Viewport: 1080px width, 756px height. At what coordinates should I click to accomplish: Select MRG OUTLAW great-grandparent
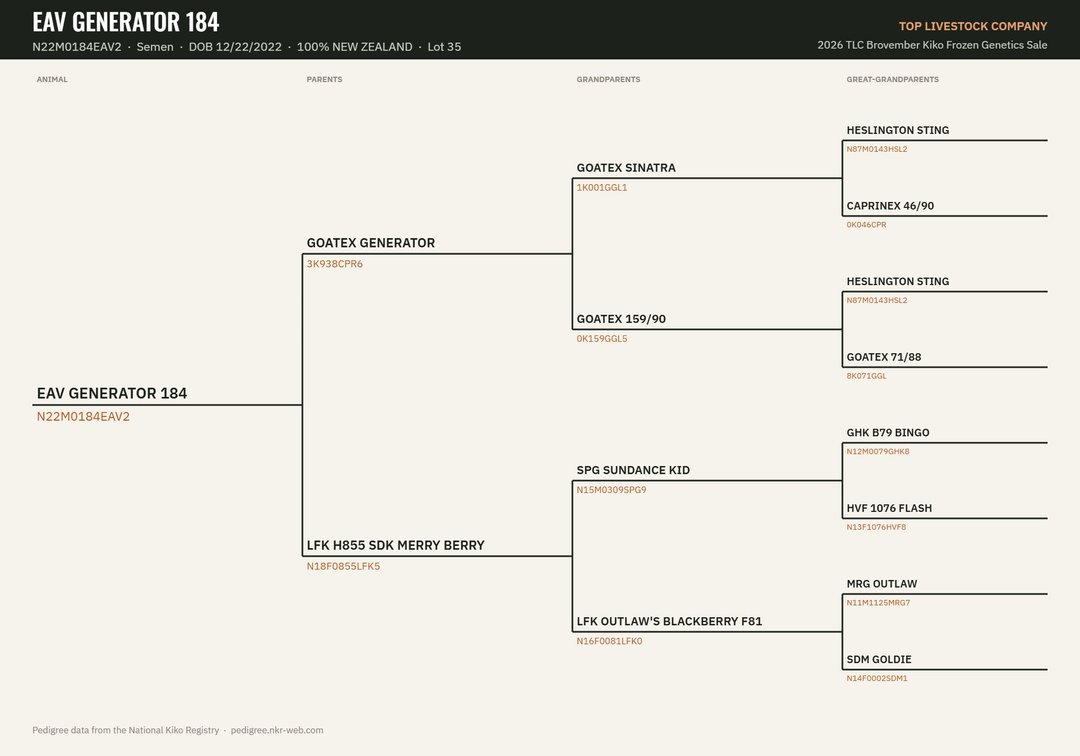click(x=882, y=584)
